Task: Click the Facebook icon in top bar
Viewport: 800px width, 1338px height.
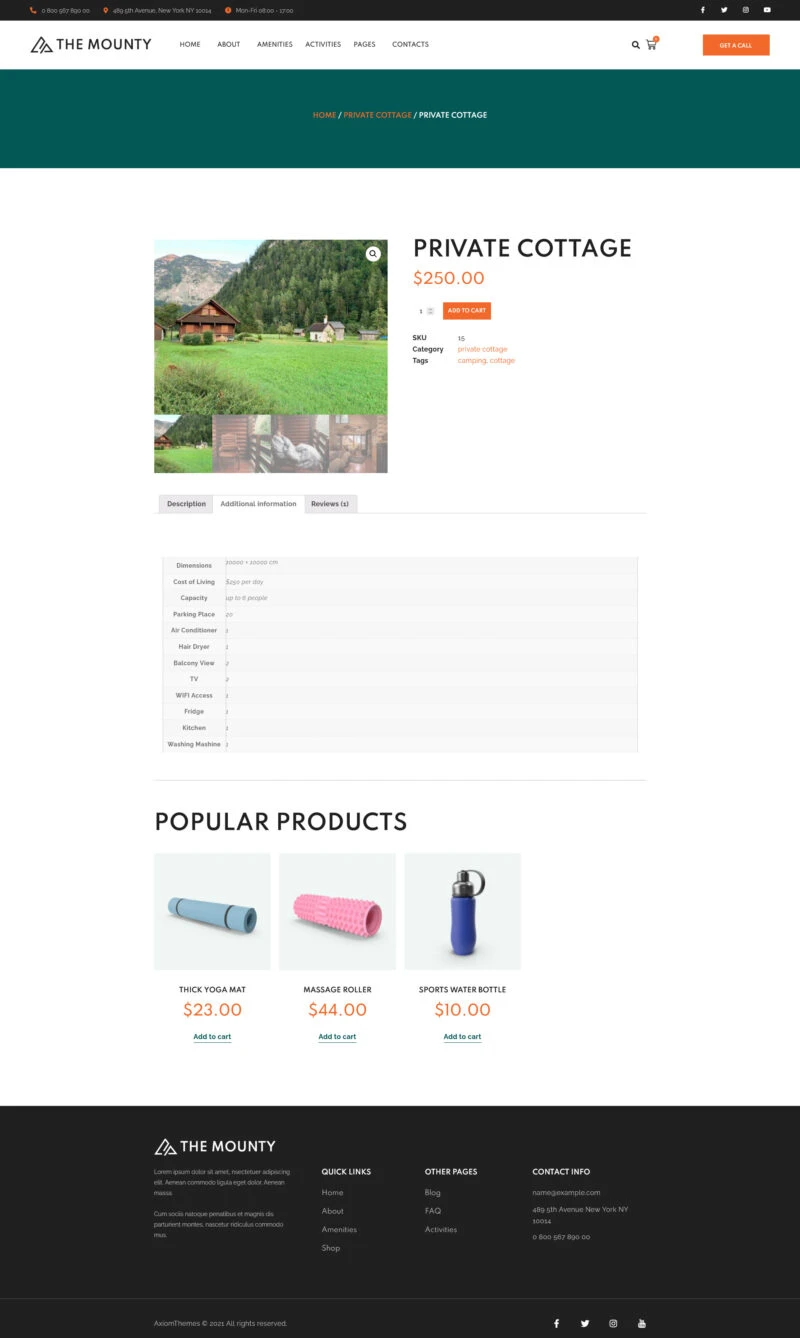Action: tap(702, 10)
